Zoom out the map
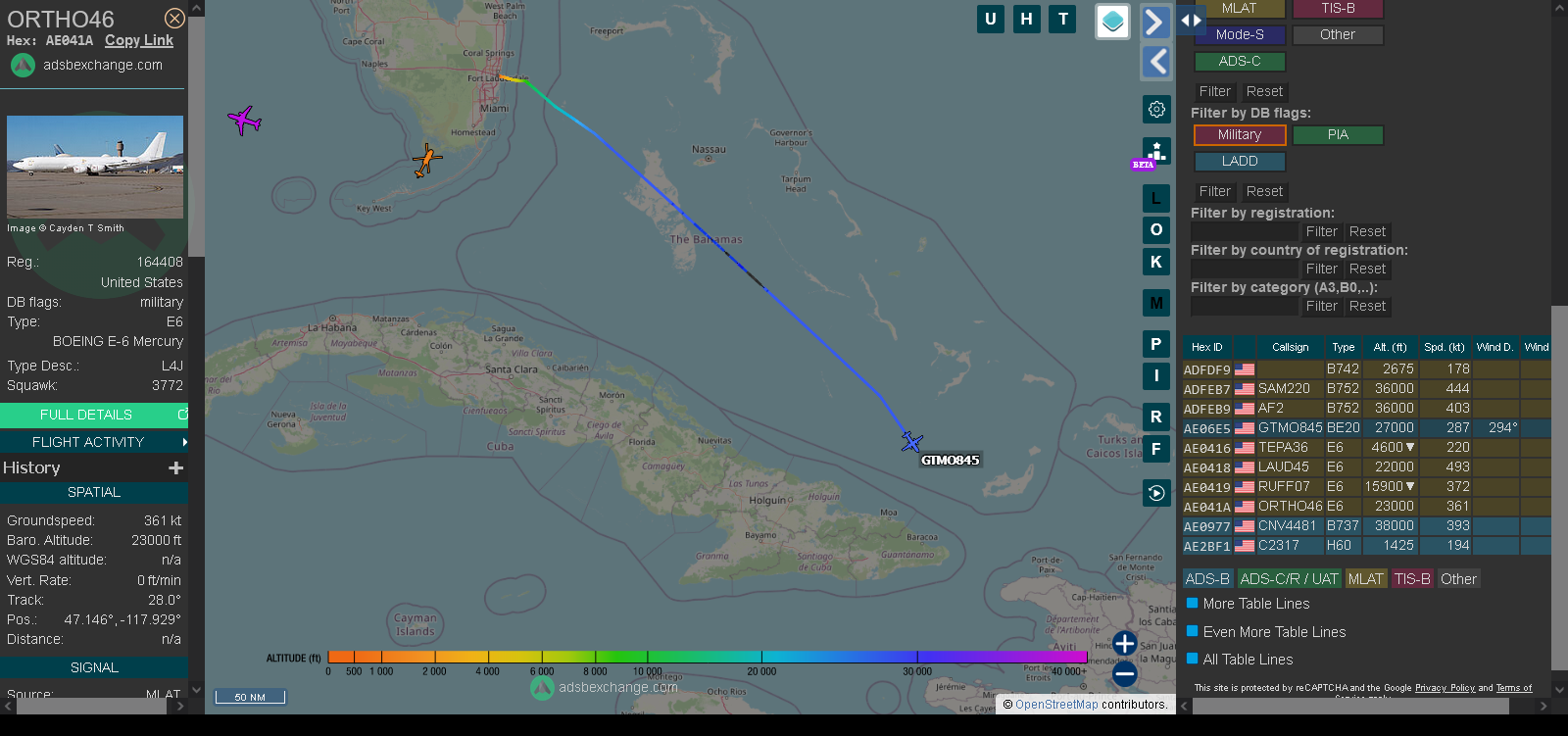 [1125, 674]
